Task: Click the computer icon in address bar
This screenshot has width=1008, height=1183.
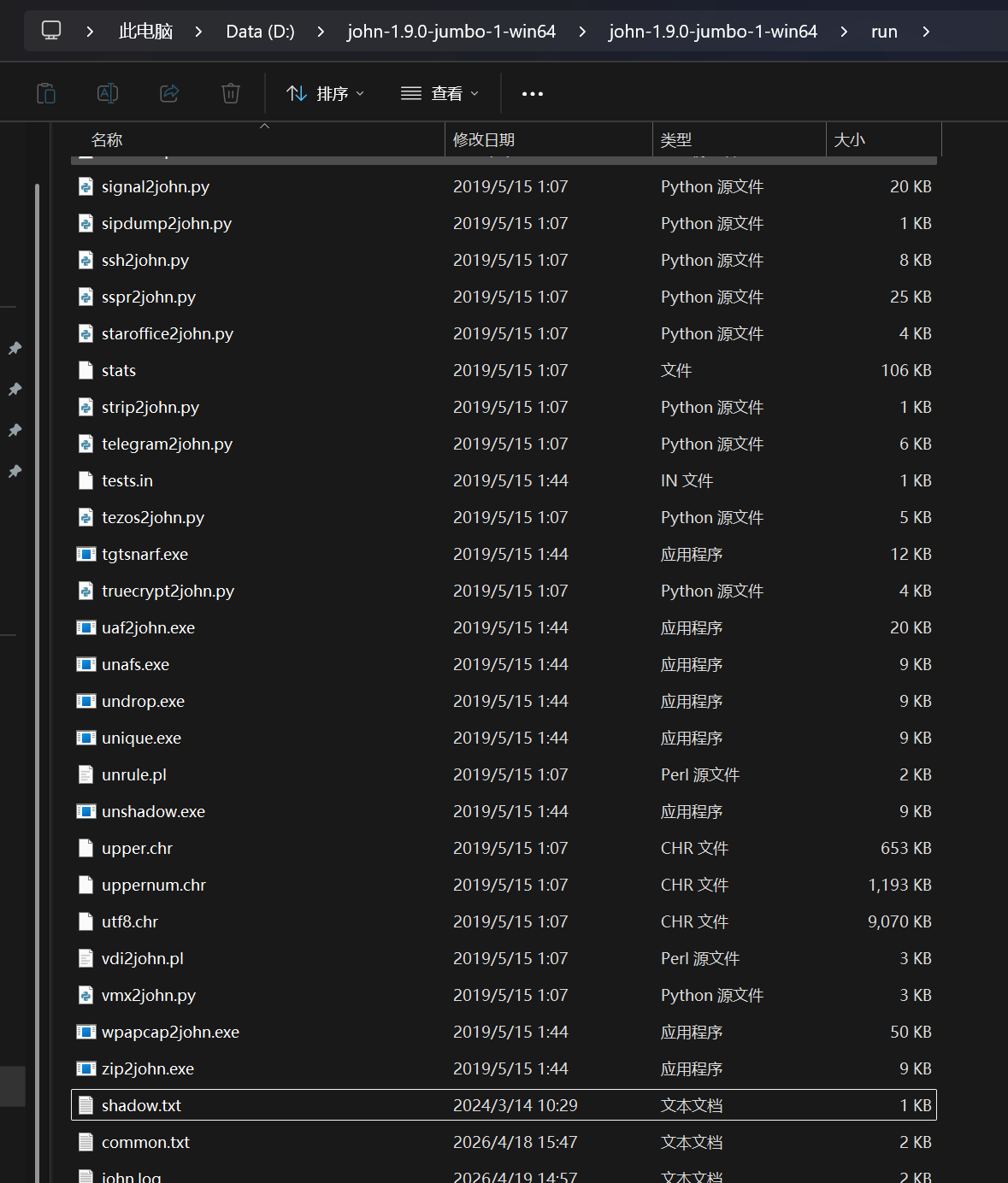Action: tap(51, 31)
